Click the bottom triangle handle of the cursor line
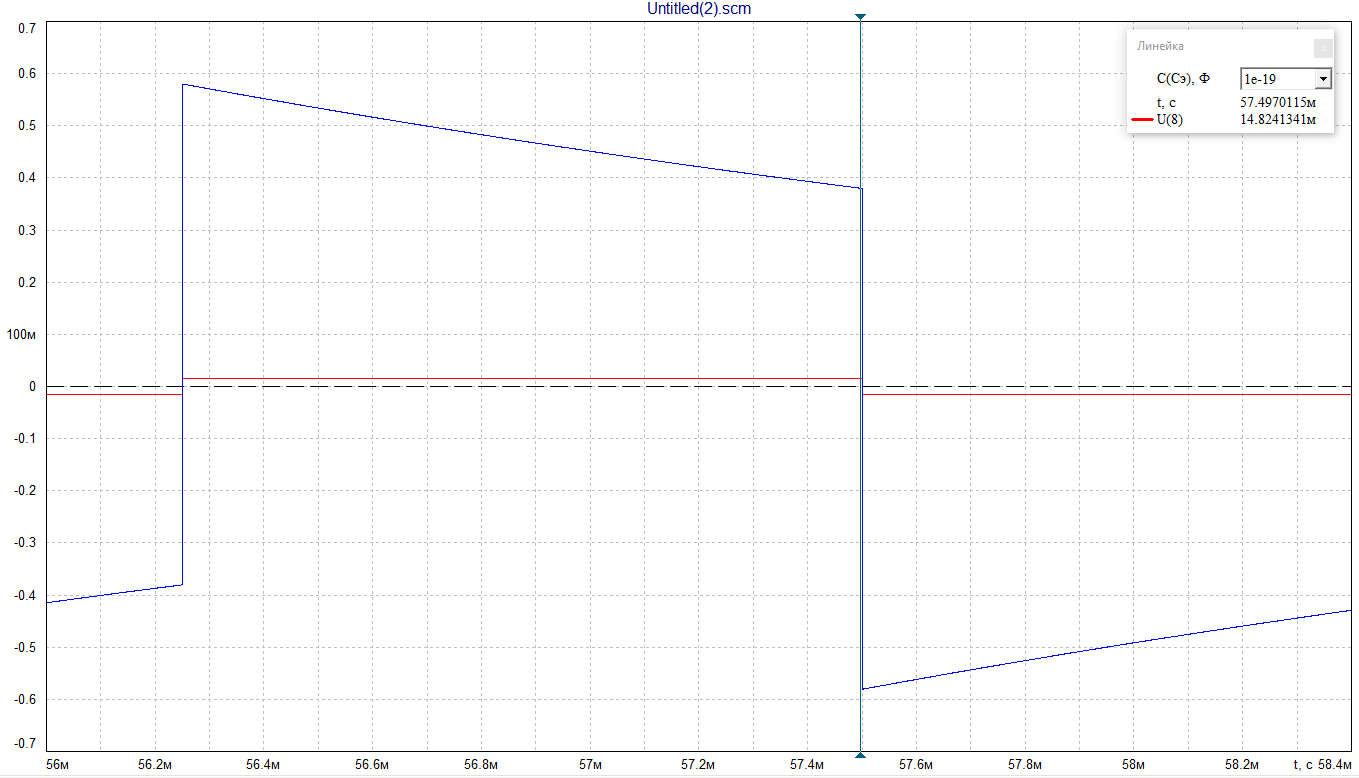 click(860, 755)
